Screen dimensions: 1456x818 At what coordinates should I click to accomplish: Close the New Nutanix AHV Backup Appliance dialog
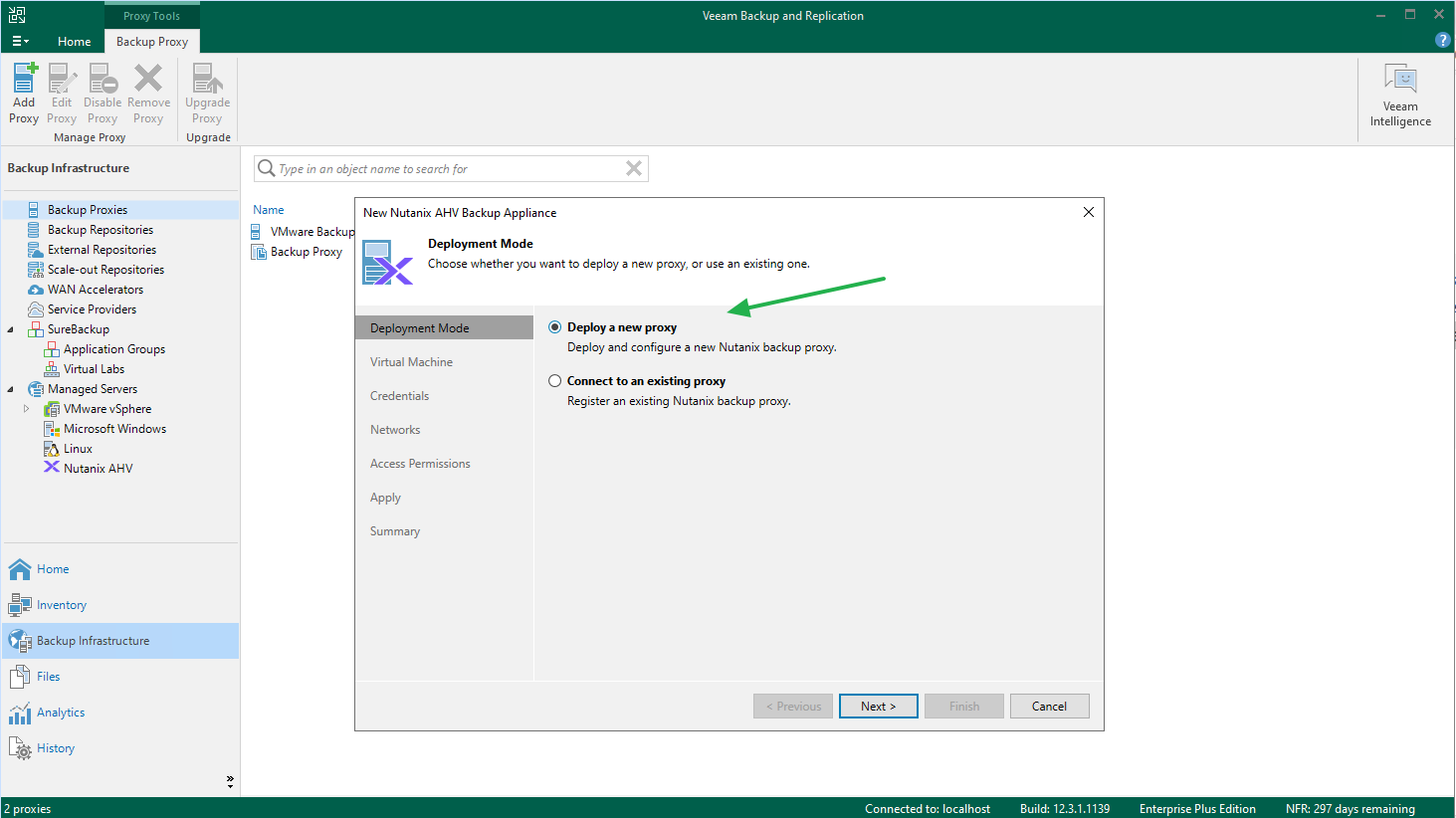coord(1089,212)
